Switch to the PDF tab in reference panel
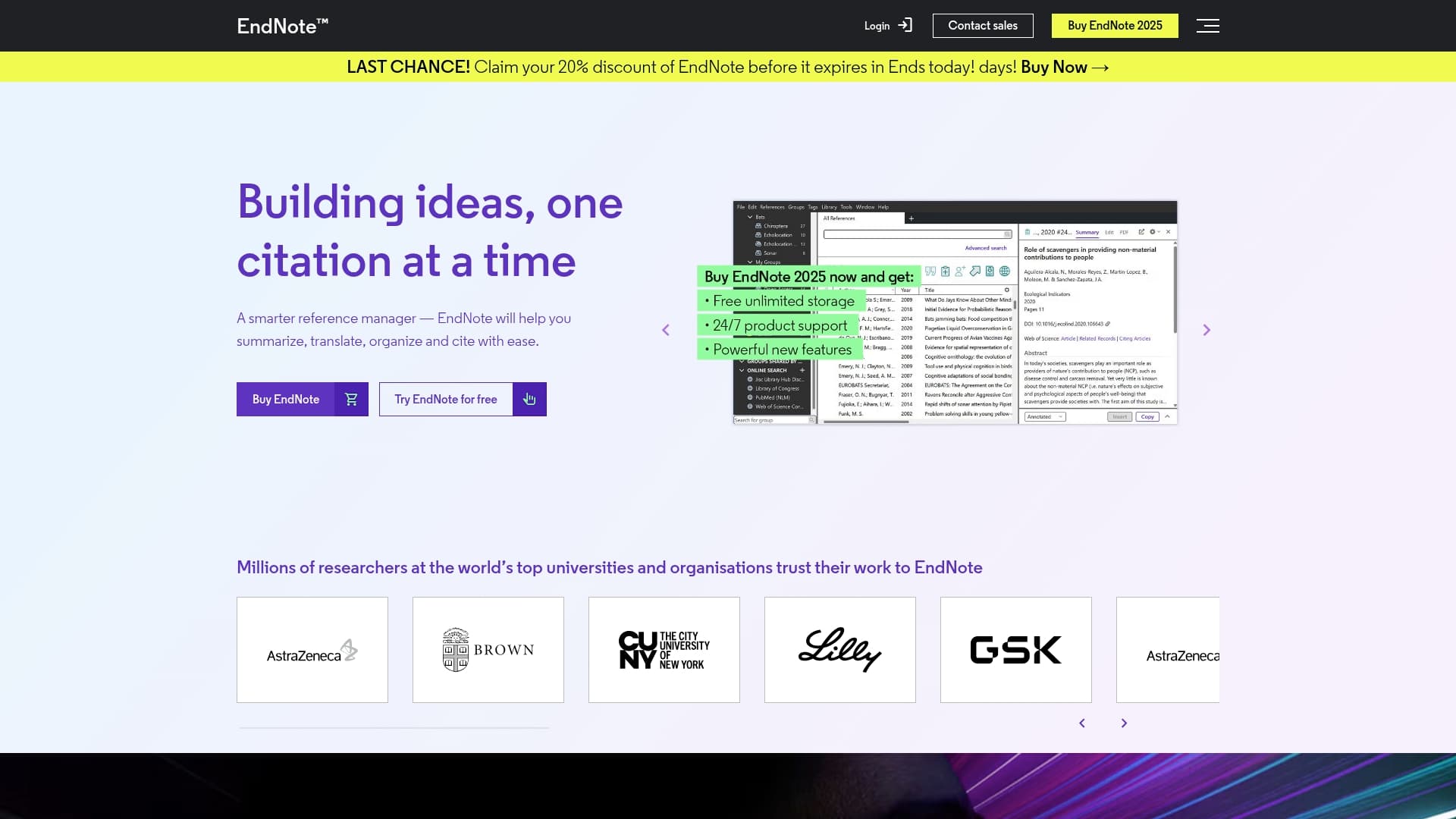Viewport: 1456px width, 819px height. pyautogui.click(x=1124, y=232)
